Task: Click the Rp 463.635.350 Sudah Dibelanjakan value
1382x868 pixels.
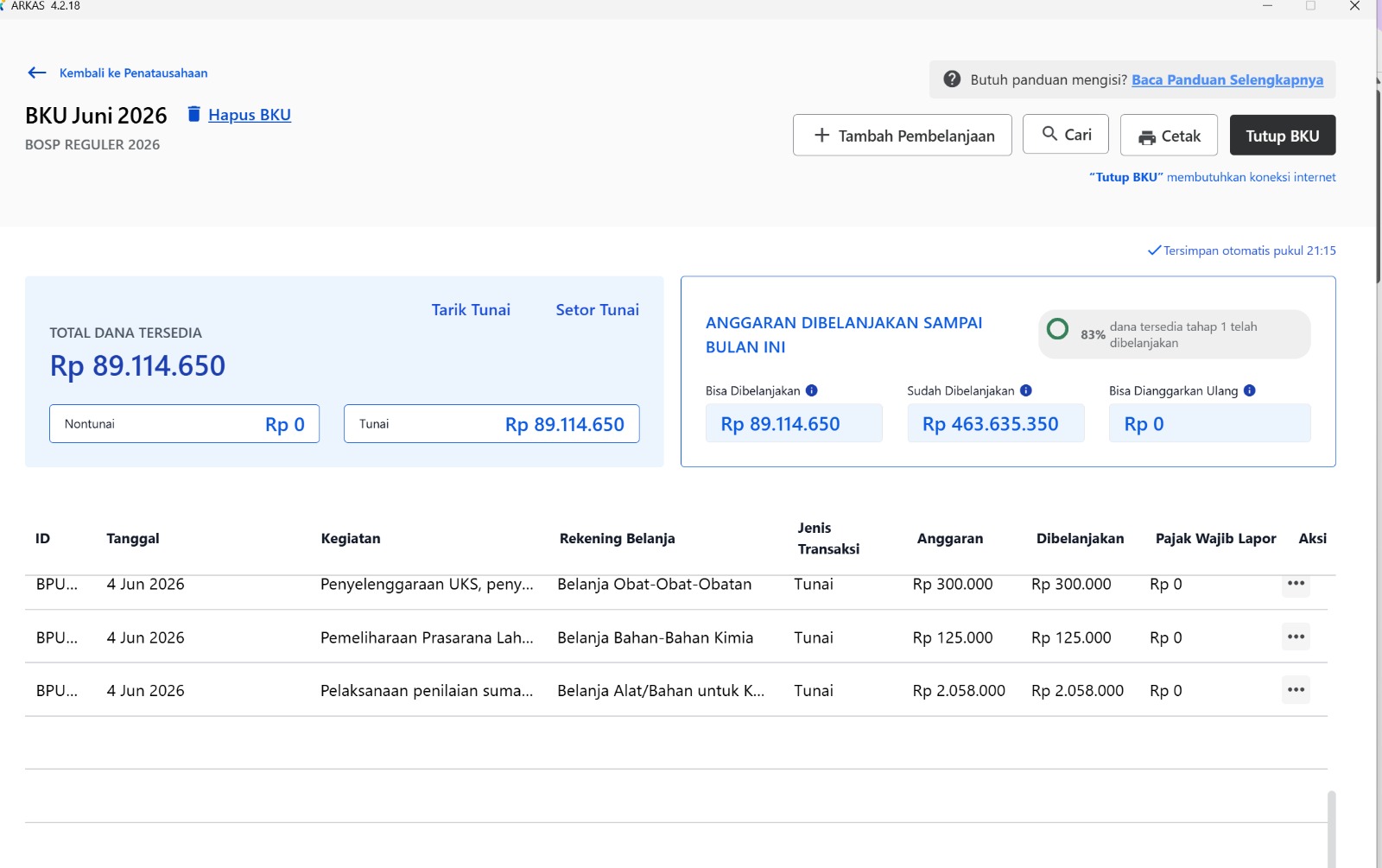Action: [990, 424]
